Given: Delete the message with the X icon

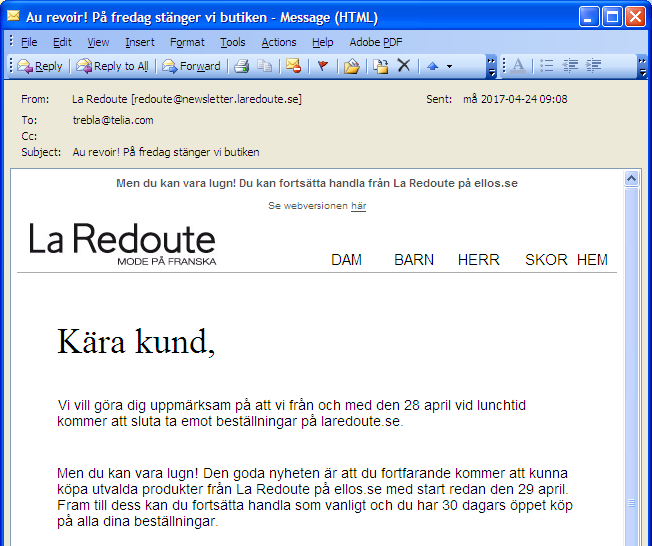Looking at the screenshot, I should pos(403,66).
